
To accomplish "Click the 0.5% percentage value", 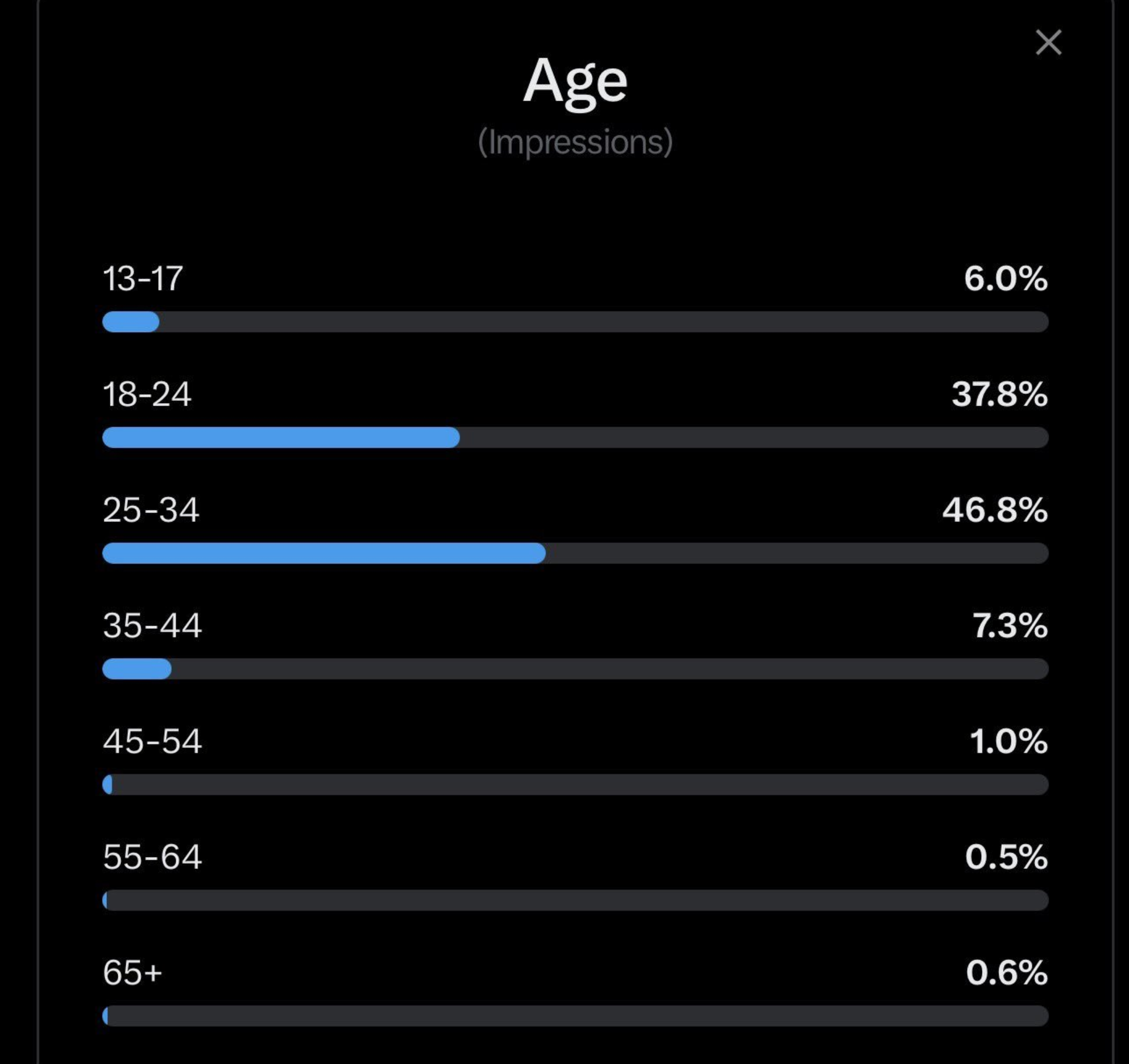I will click(1006, 857).
